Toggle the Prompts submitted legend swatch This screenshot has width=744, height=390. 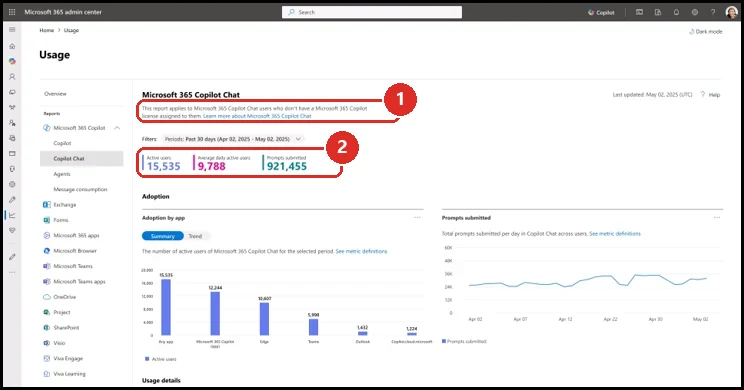(x=444, y=341)
